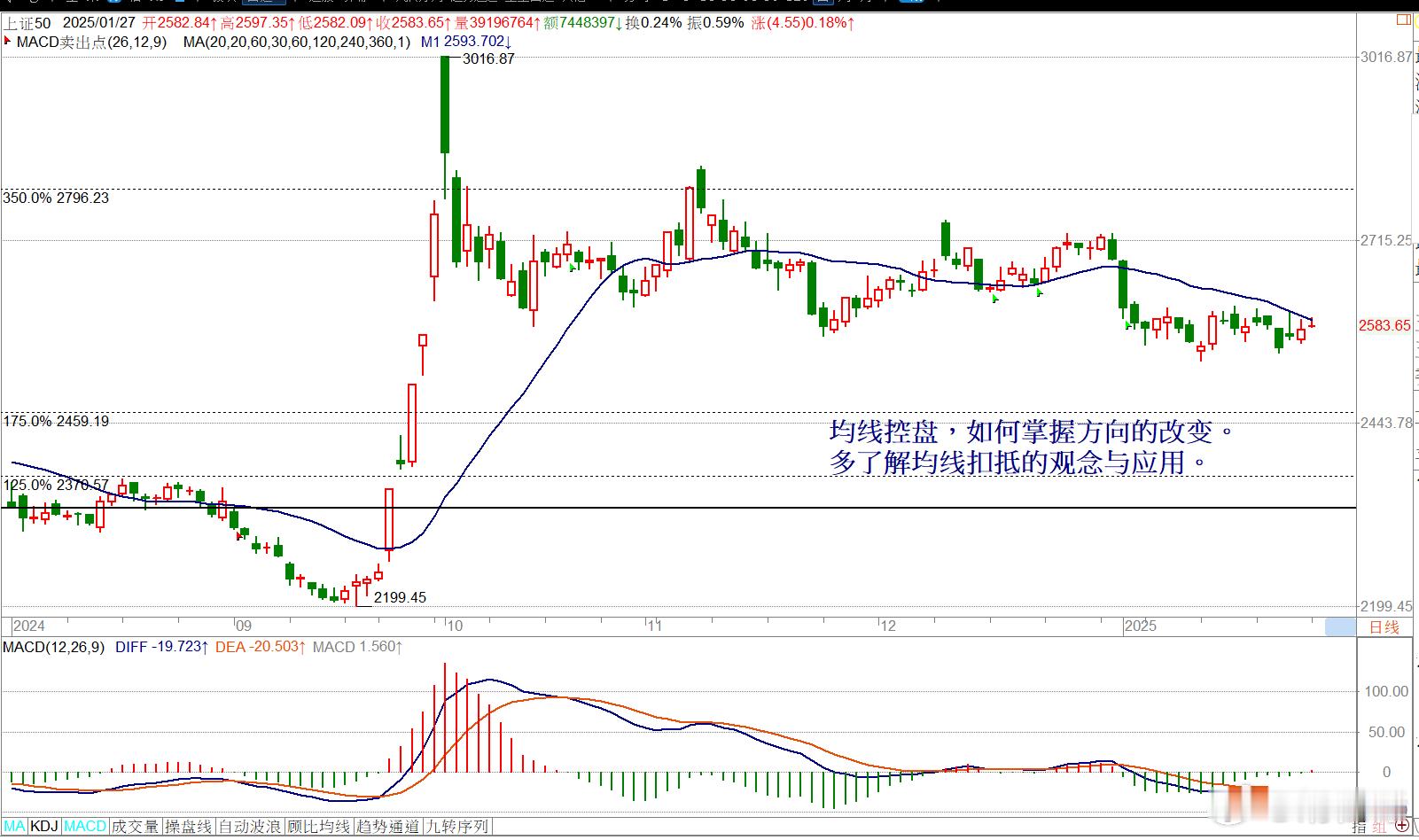Click the MACD(12,26,9) sub-chart label
This screenshot has height=840, width=1419.
[53, 647]
